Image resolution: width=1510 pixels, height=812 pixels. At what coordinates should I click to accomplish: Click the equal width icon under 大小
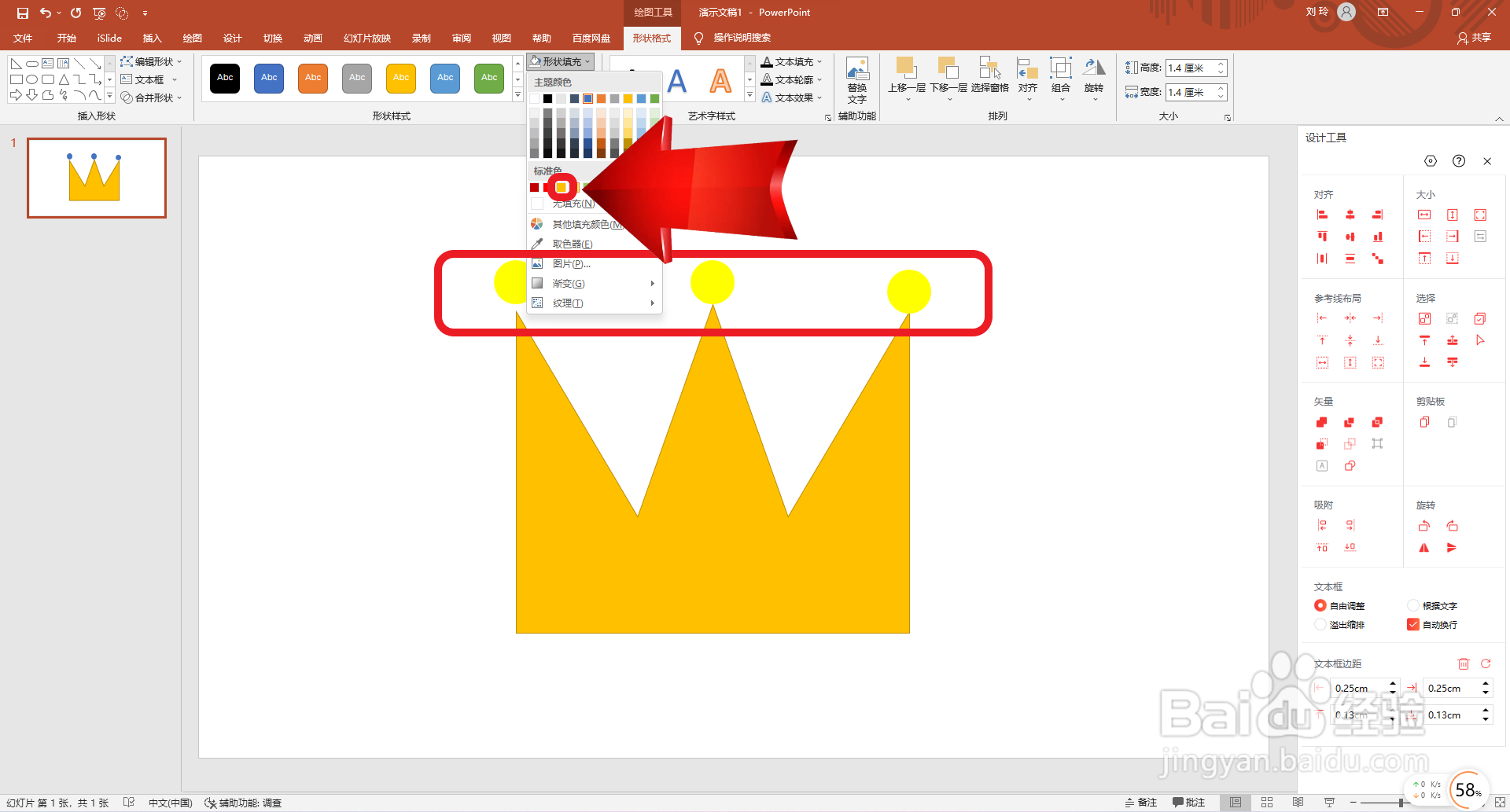click(1424, 215)
